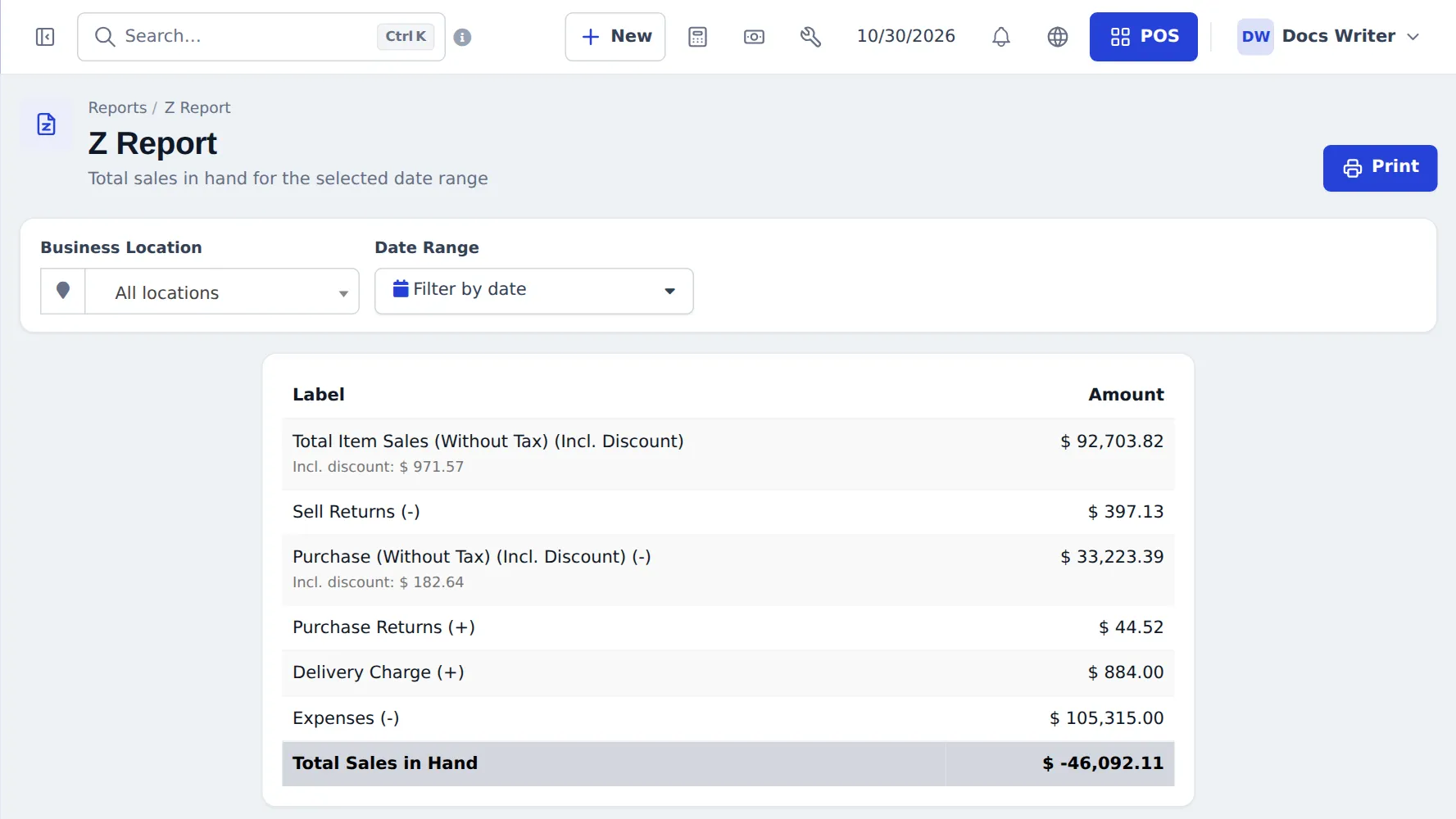Click amount $ 105,315.00
This screenshot has width=1456, height=819.
point(1106,717)
